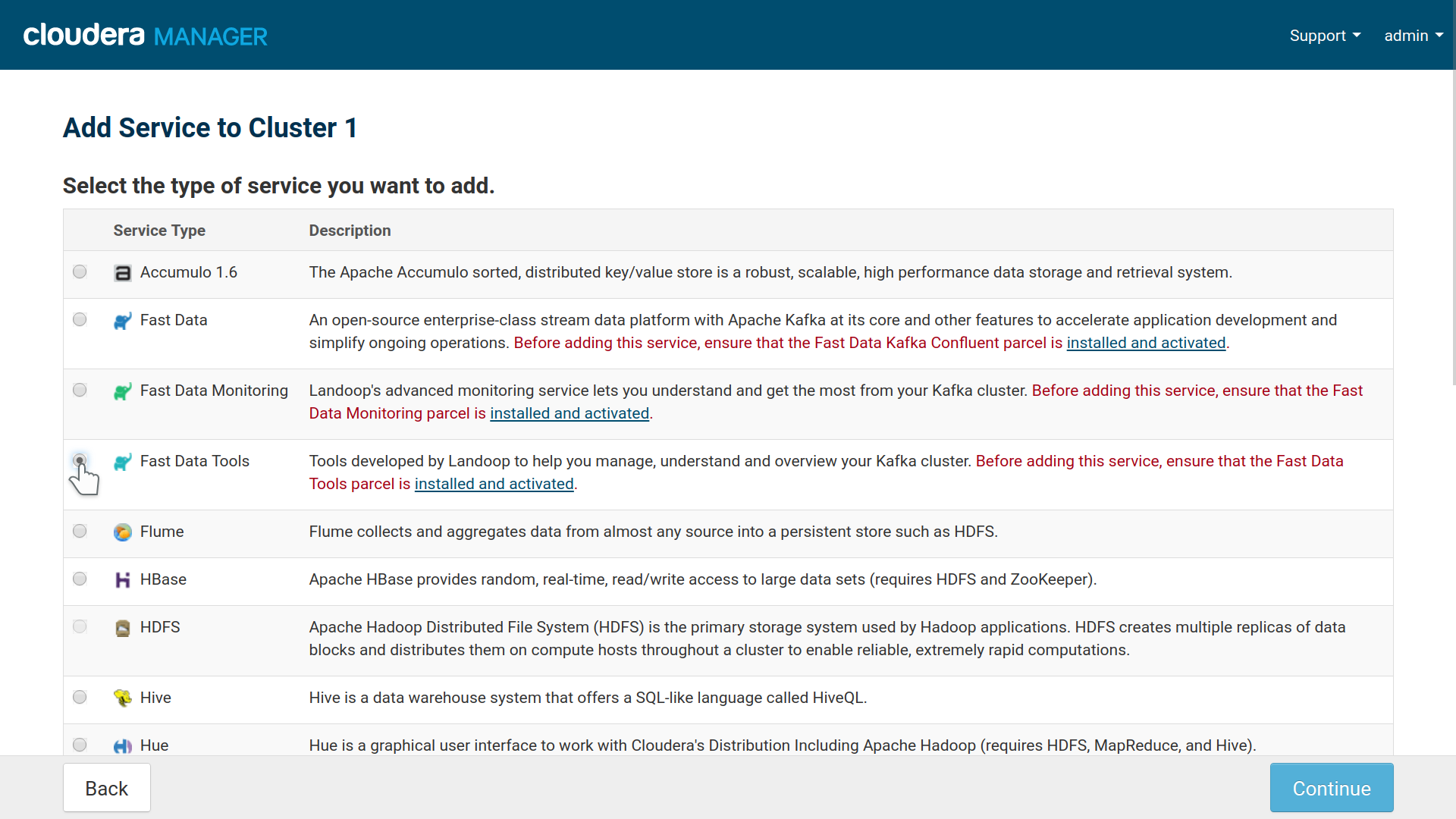Click the Description column header
This screenshot has height=819, width=1456.
click(x=350, y=231)
